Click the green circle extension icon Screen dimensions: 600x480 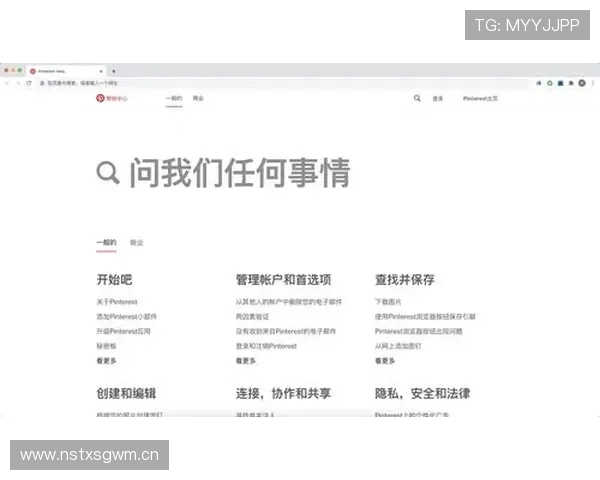click(550, 83)
